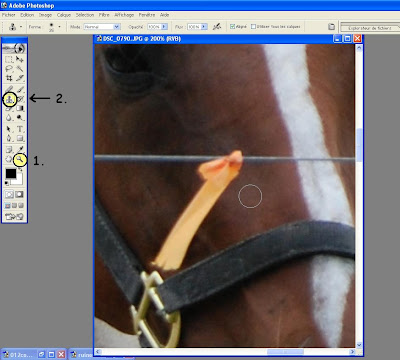Select the Lasso tool
The image size is (400, 360).
click(9, 69)
